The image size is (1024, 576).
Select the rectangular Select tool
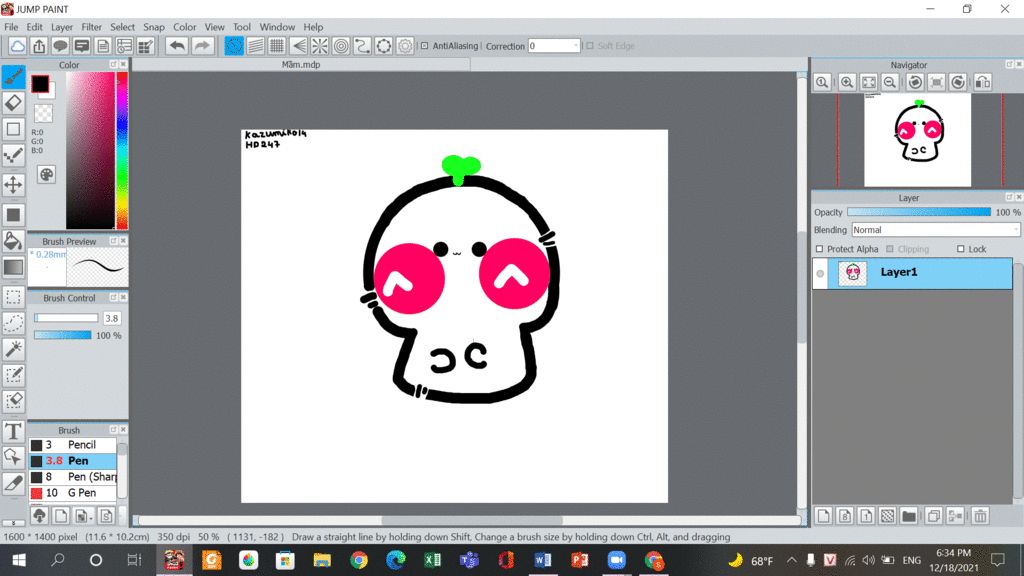pos(13,297)
